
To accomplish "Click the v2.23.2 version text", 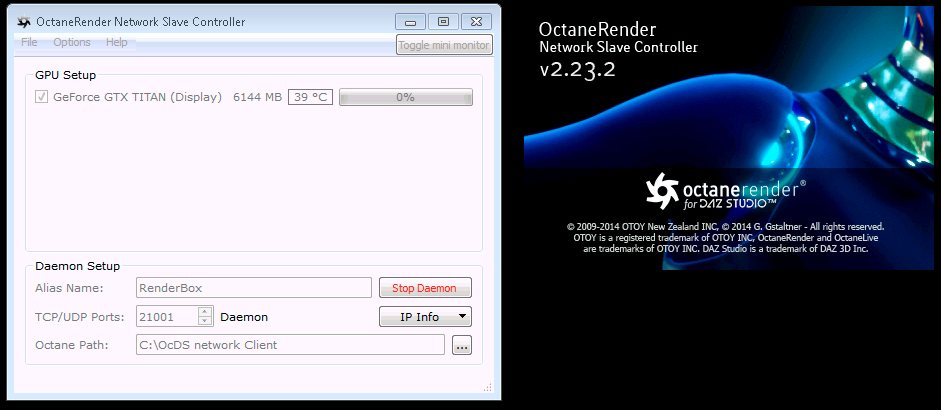I will 577,69.
